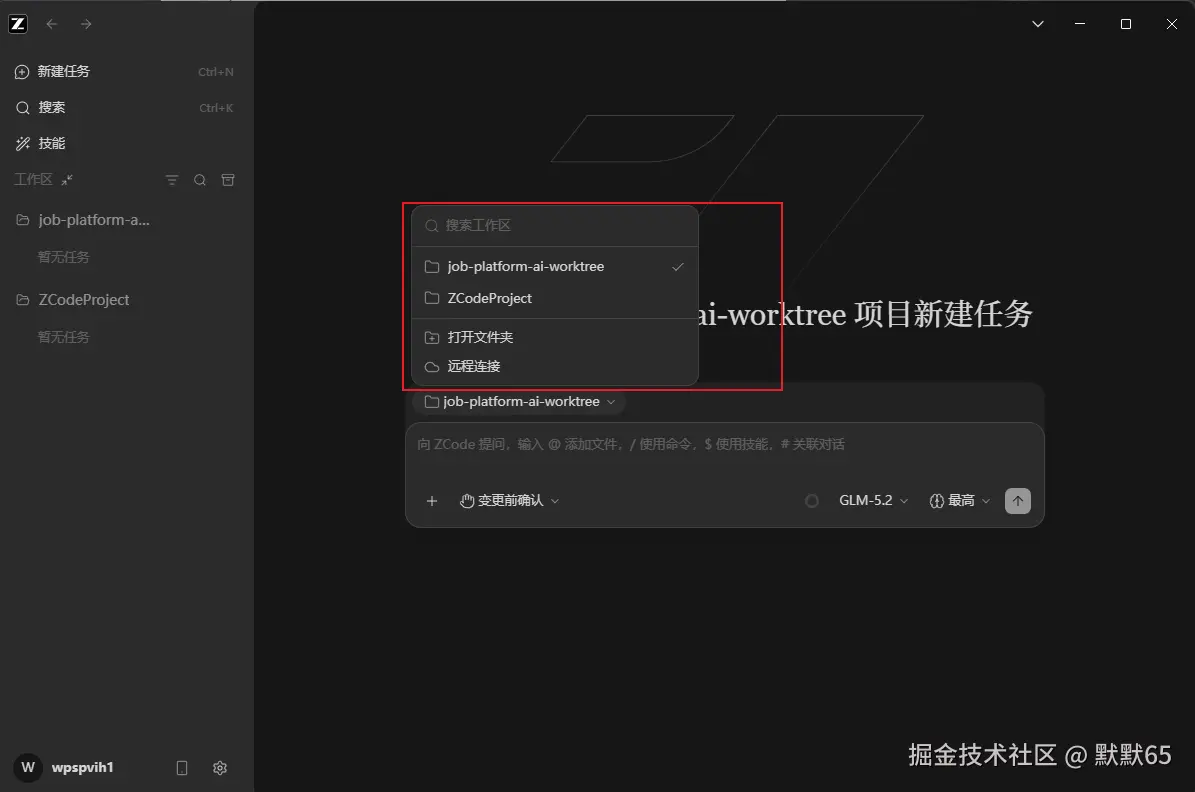Click the ZCode logo icon

click(x=18, y=24)
